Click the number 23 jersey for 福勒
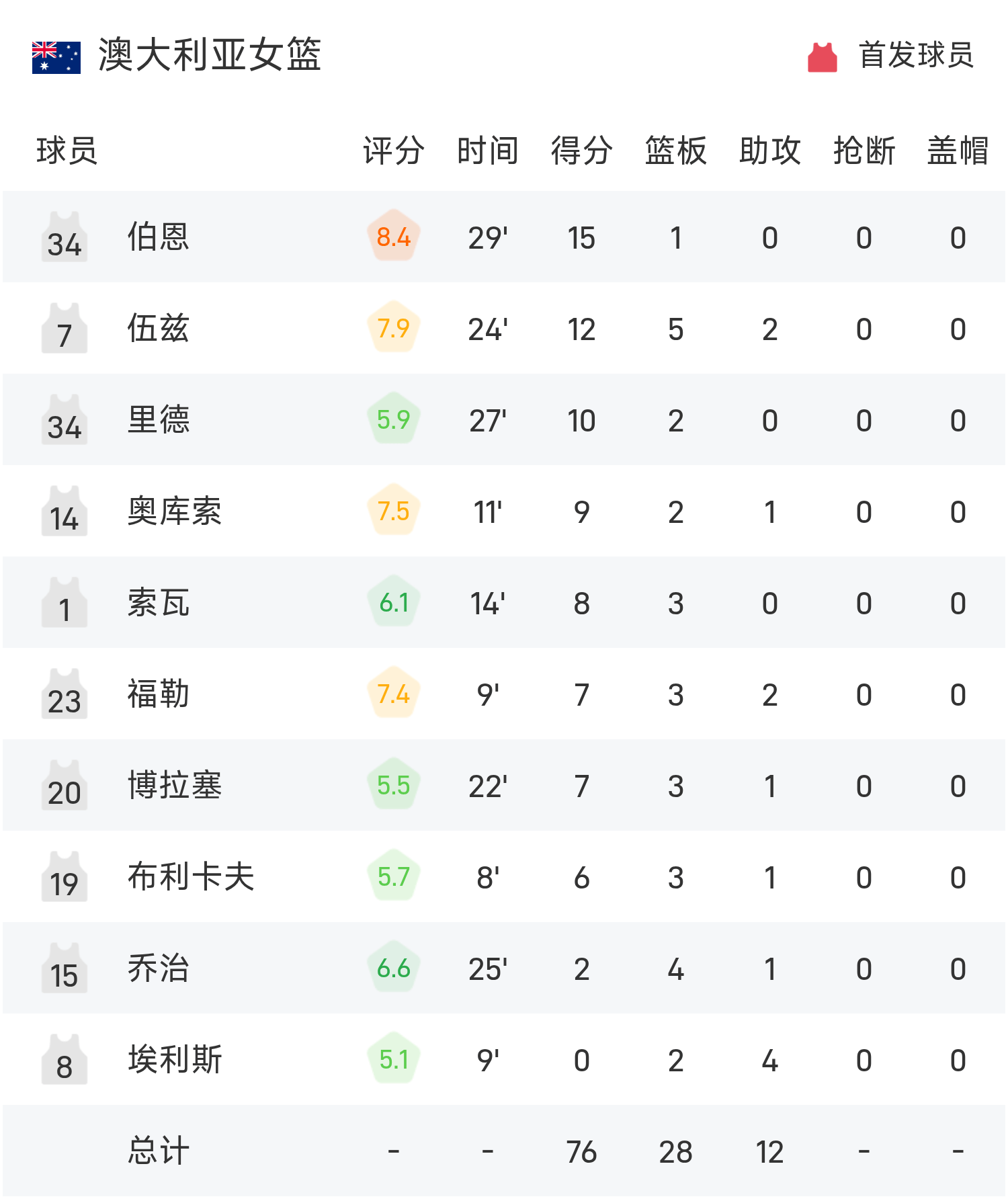This screenshot has height=1199, width=1008. click(x=65, y=694)
